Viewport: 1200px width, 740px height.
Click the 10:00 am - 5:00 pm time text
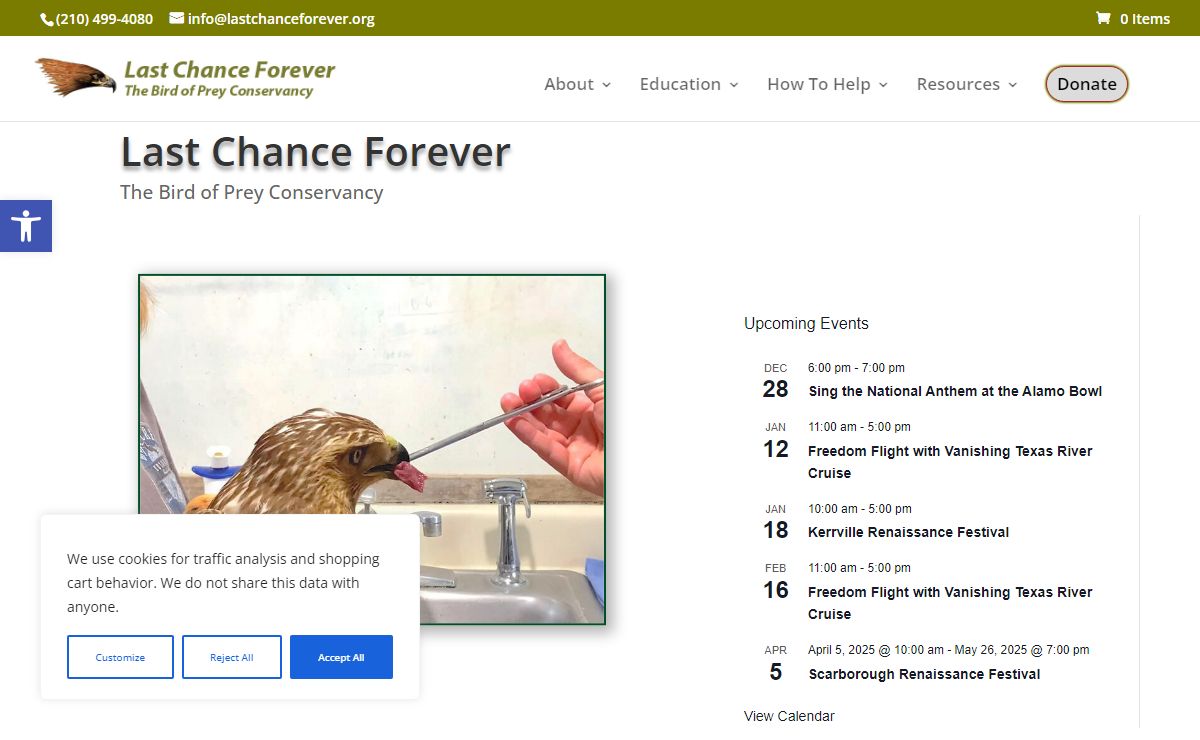click(x=860, y=509)
